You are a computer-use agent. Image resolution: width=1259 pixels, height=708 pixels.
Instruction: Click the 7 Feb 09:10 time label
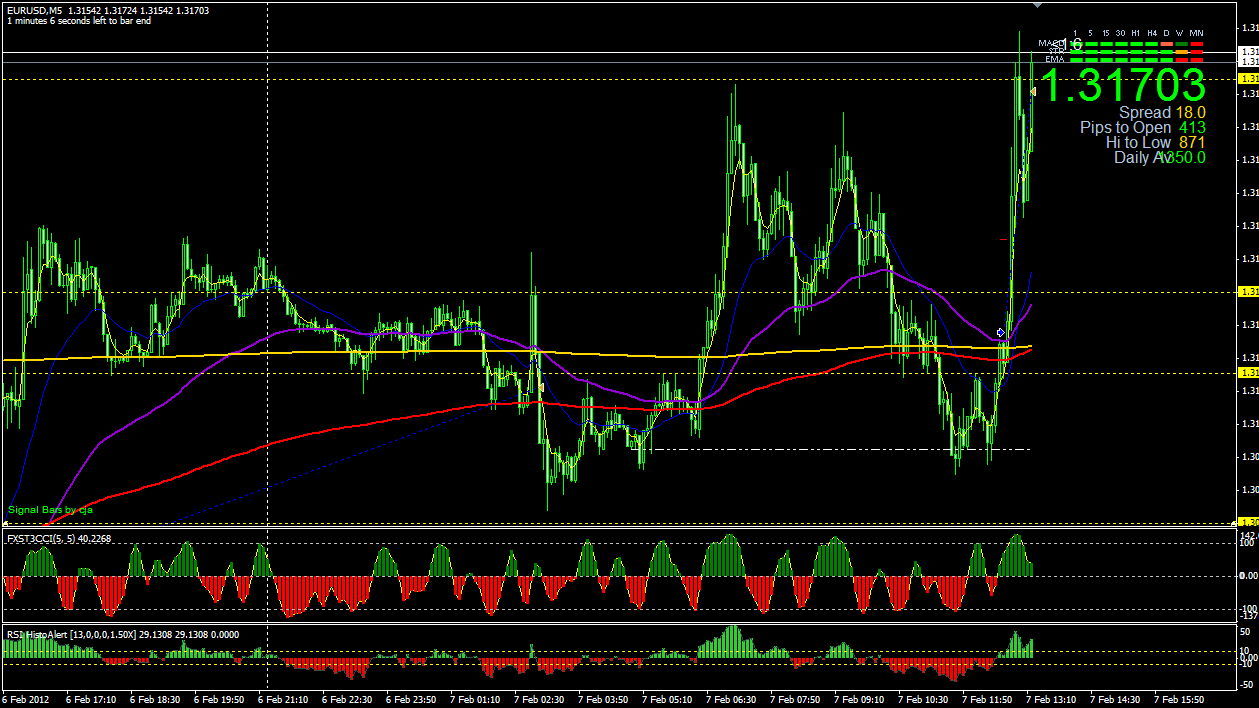tap(859, 700)
